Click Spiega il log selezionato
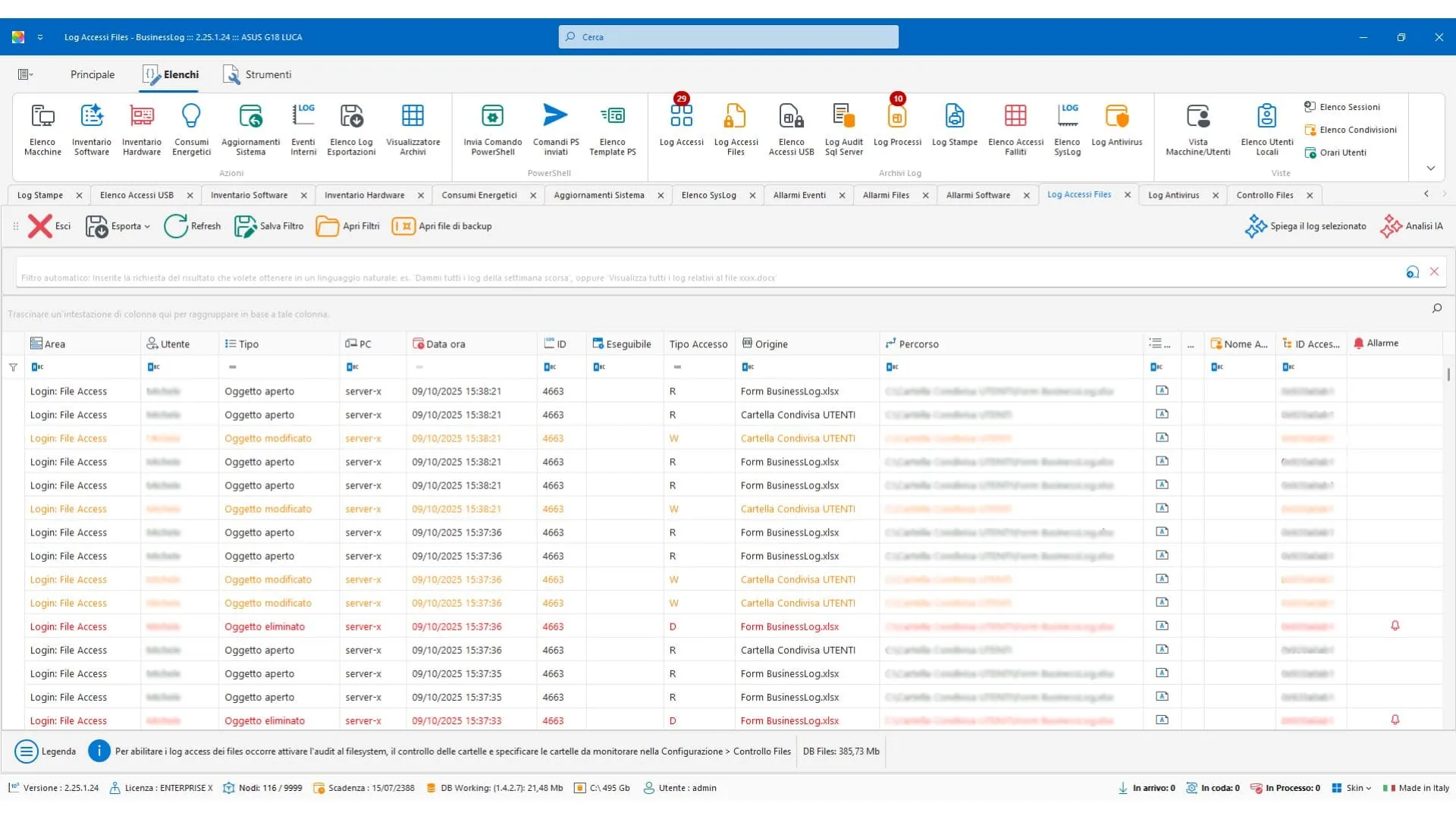The image size is (1456, 819). coord(1305,226)
